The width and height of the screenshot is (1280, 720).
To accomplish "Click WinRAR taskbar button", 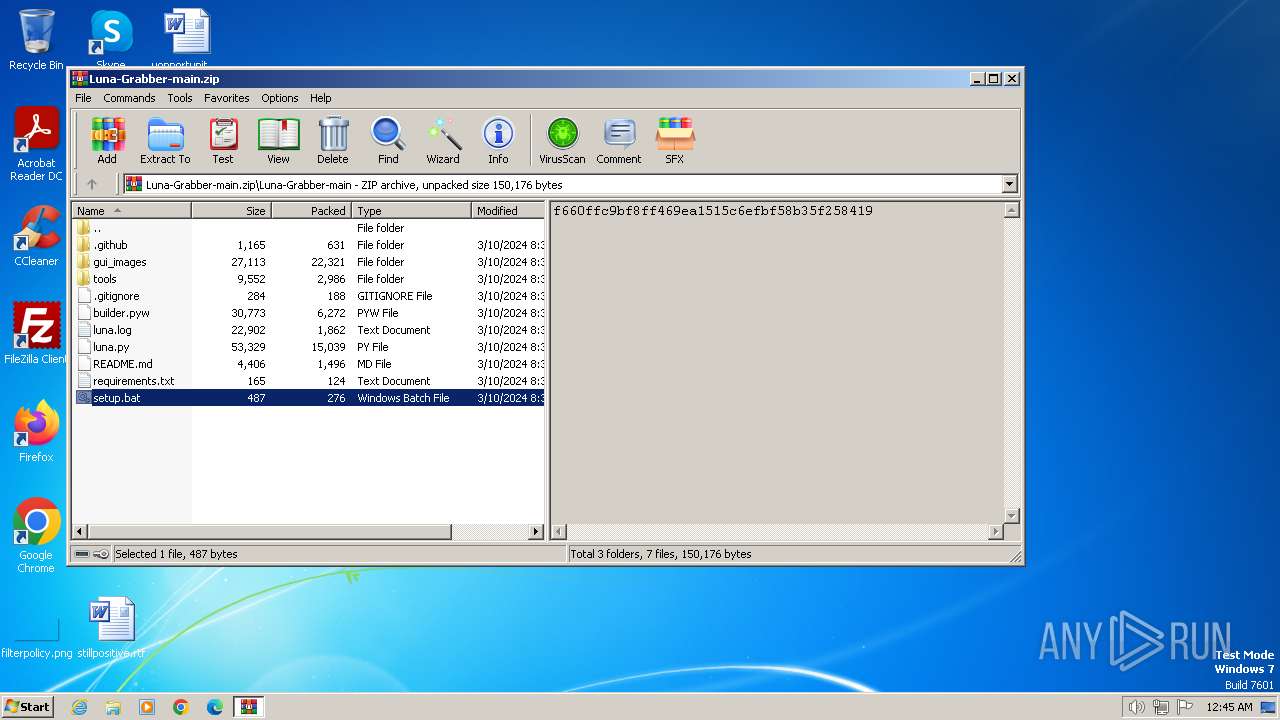I will coord(249,707).
